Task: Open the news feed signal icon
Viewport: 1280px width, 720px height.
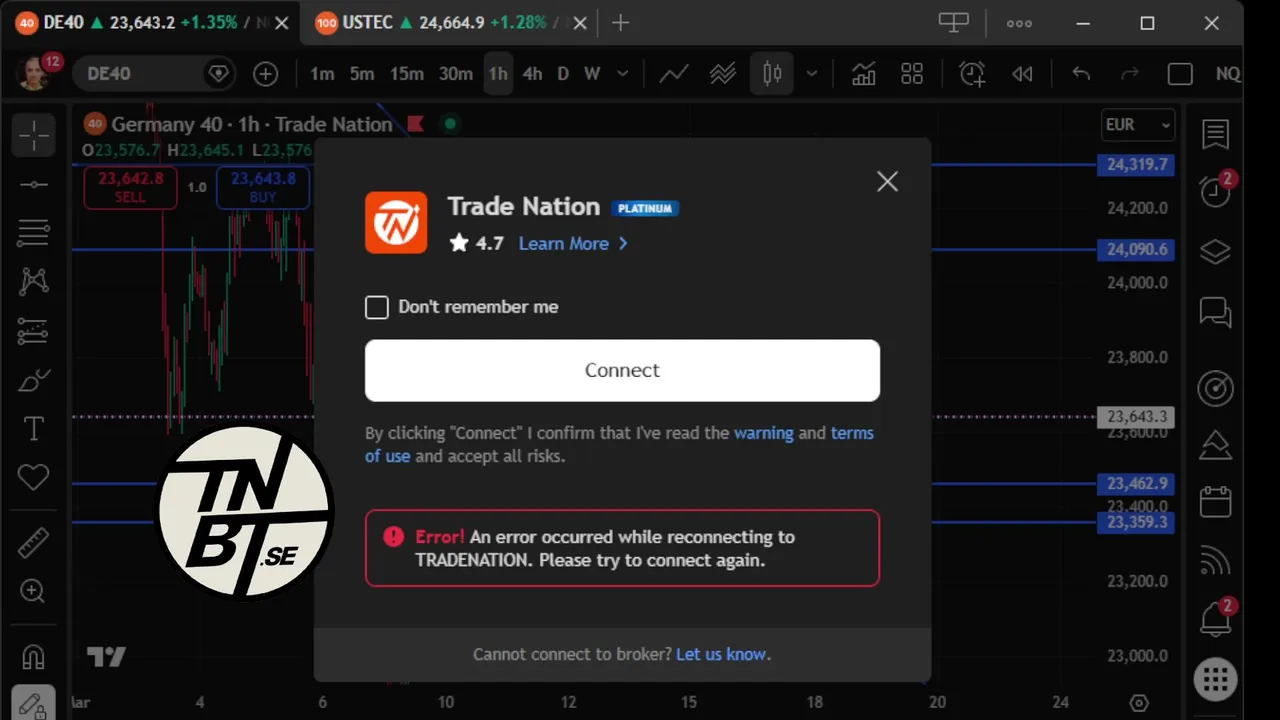Action: 1215,560
